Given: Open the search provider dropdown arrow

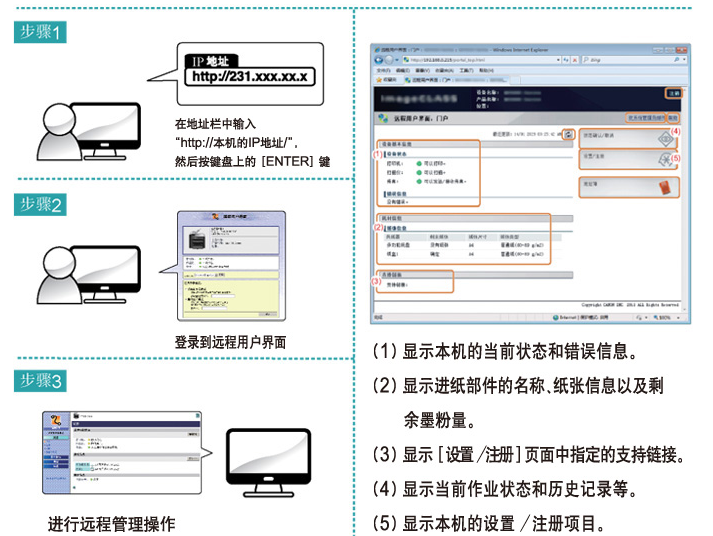Looking at the screenshot, I should [x=684, y=60].
